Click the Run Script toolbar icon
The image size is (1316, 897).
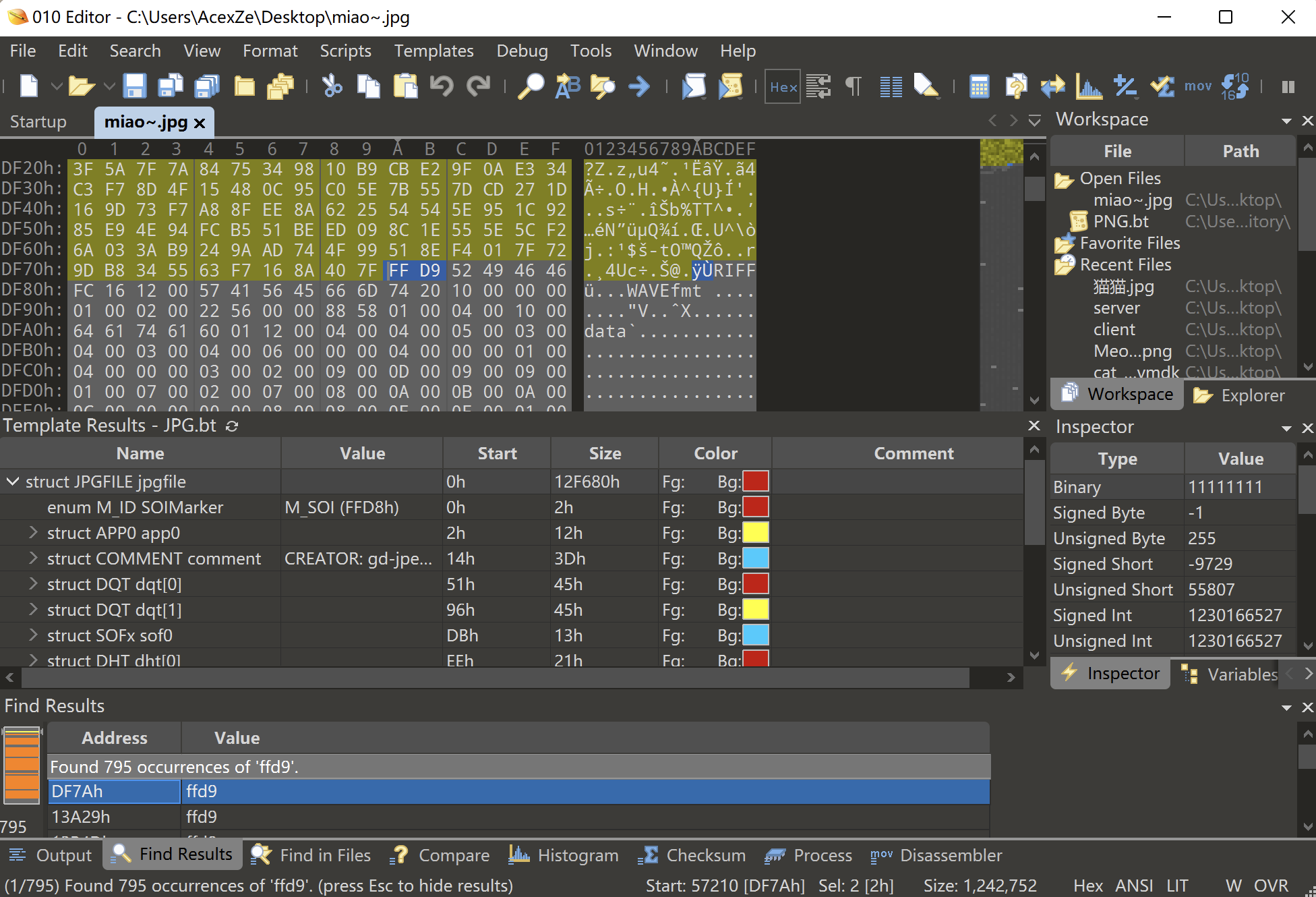coord(694,86)
